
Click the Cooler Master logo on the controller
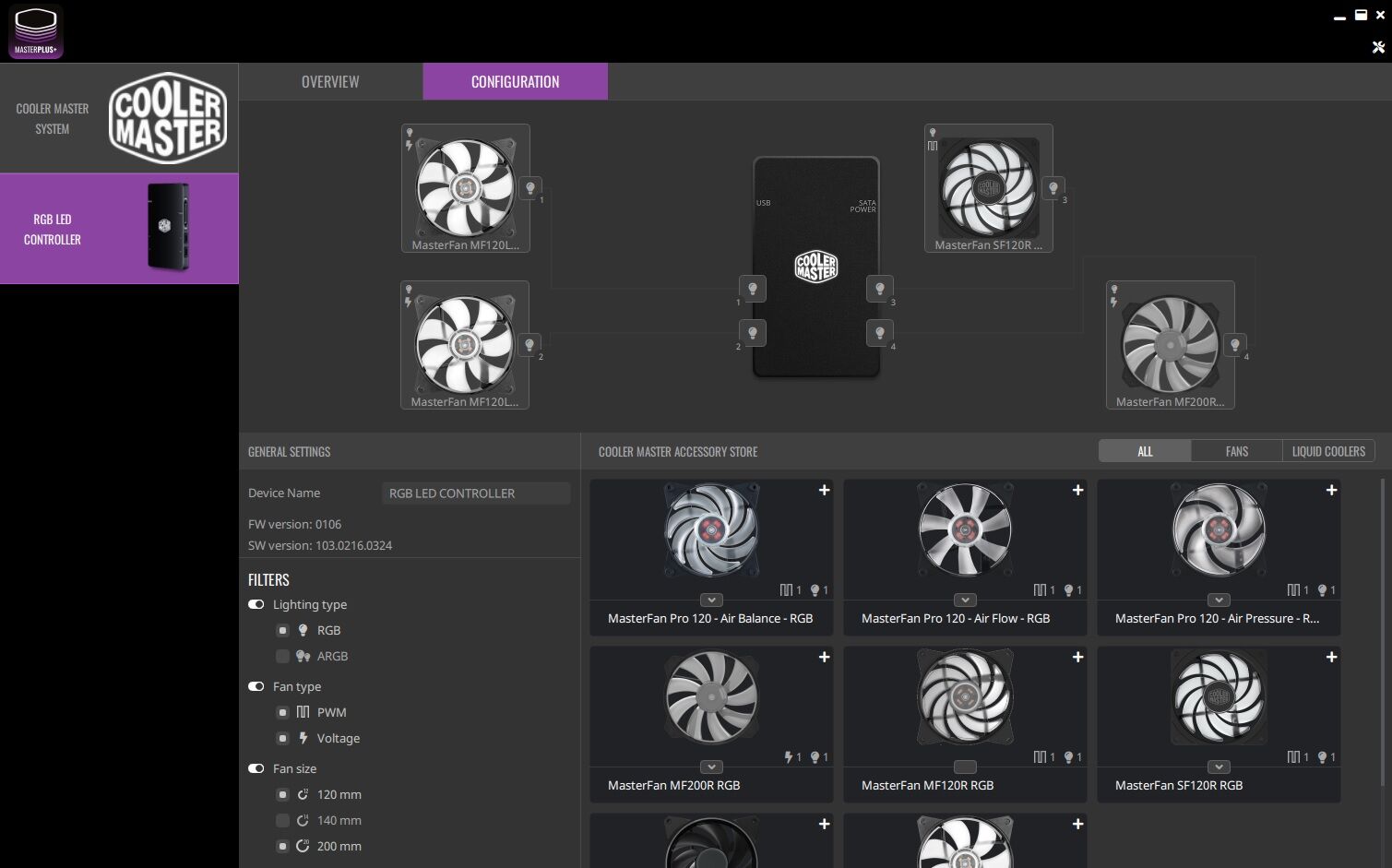click(x=816, y=267)
